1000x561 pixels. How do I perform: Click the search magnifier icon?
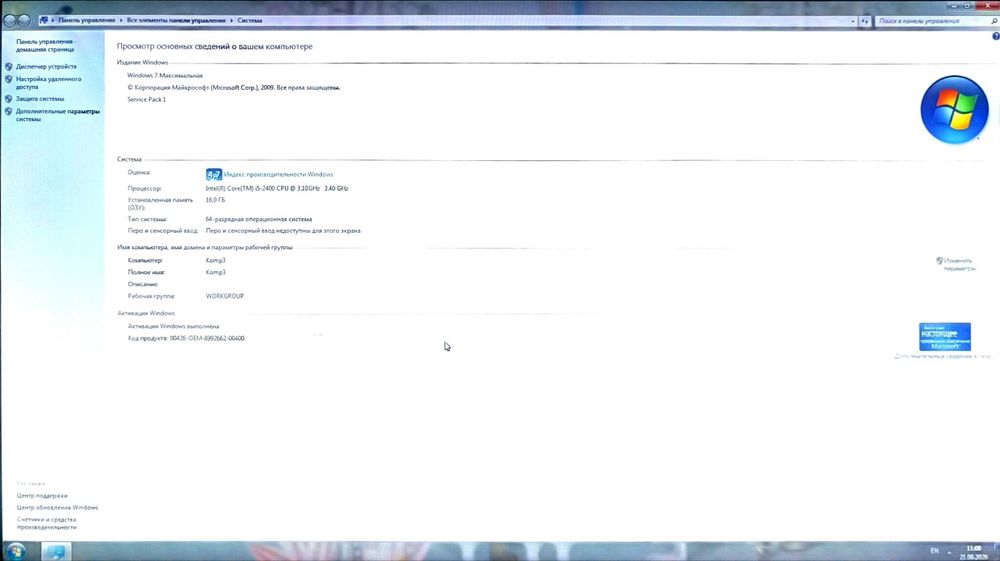pos(993,21)
